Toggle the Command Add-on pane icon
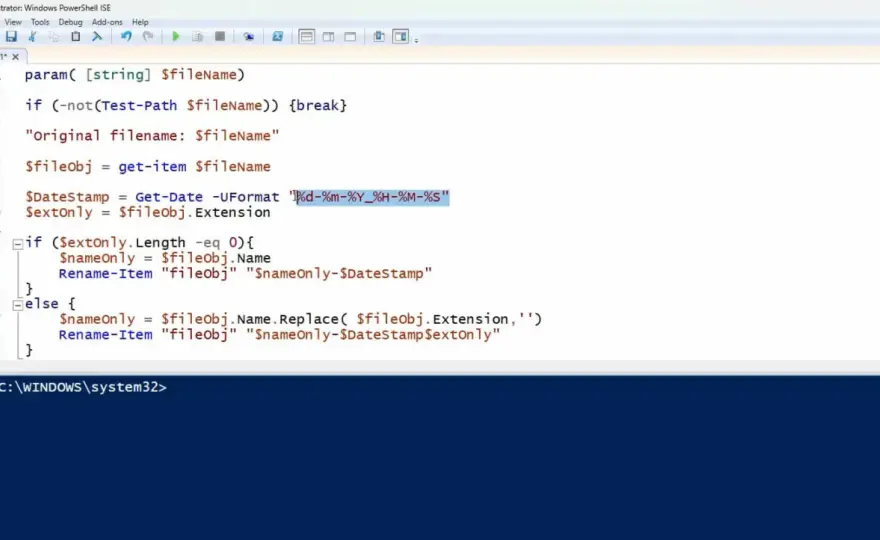Screen dimensions: 880x540 401,36
